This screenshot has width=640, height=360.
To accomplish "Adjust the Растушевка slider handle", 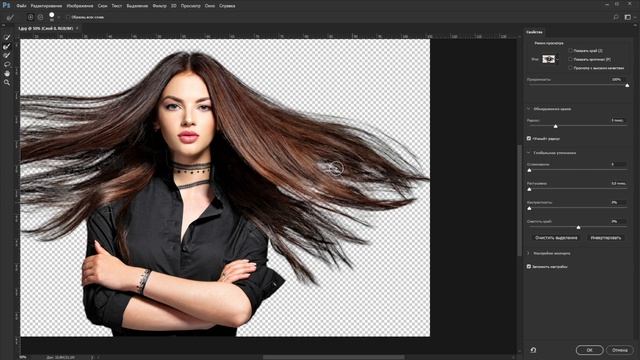I will tap(529, 189).
